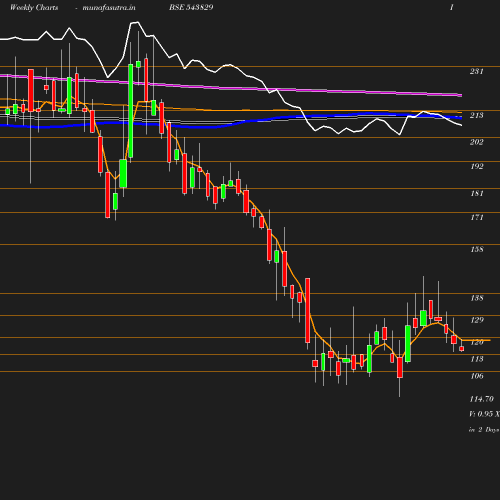
Task: Select the 114.70 last price value
Action: (x=481, y=399)
